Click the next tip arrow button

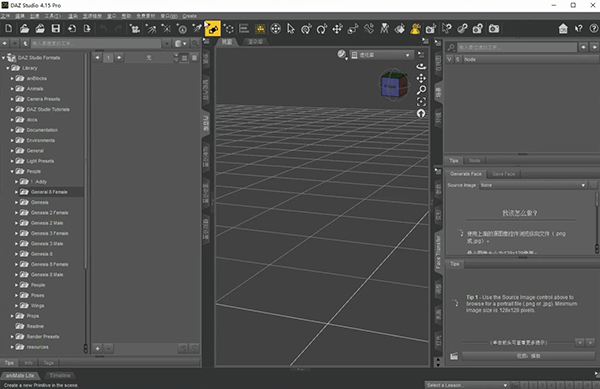[591, 342]
